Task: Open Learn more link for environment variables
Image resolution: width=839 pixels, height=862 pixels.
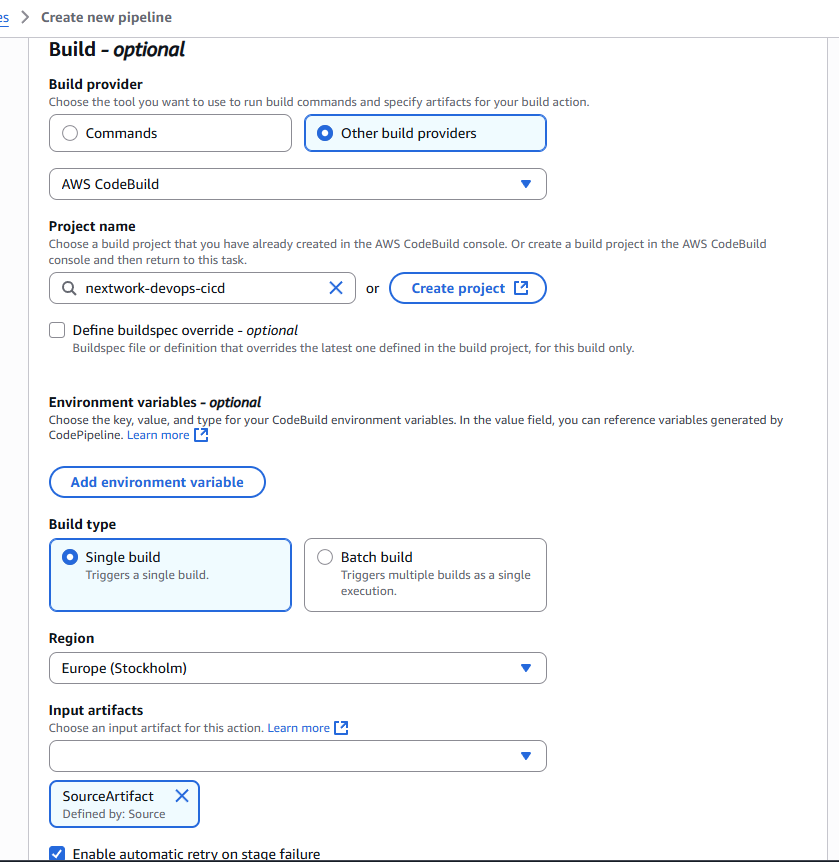Action: coord(158,435)
